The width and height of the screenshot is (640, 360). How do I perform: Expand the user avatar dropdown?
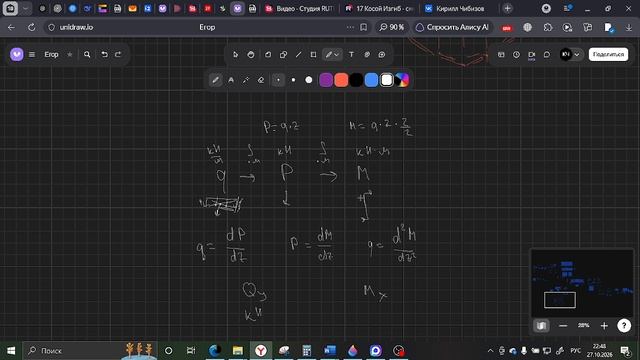pos(577,55)
